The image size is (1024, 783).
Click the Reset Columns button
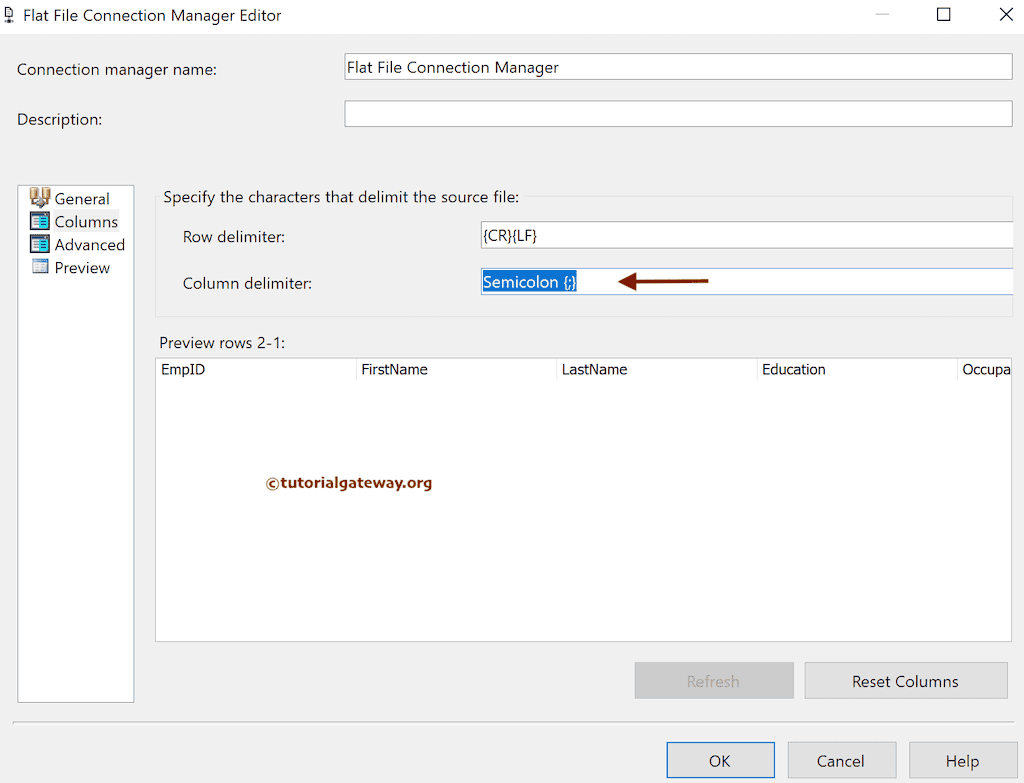coord(905,680)
